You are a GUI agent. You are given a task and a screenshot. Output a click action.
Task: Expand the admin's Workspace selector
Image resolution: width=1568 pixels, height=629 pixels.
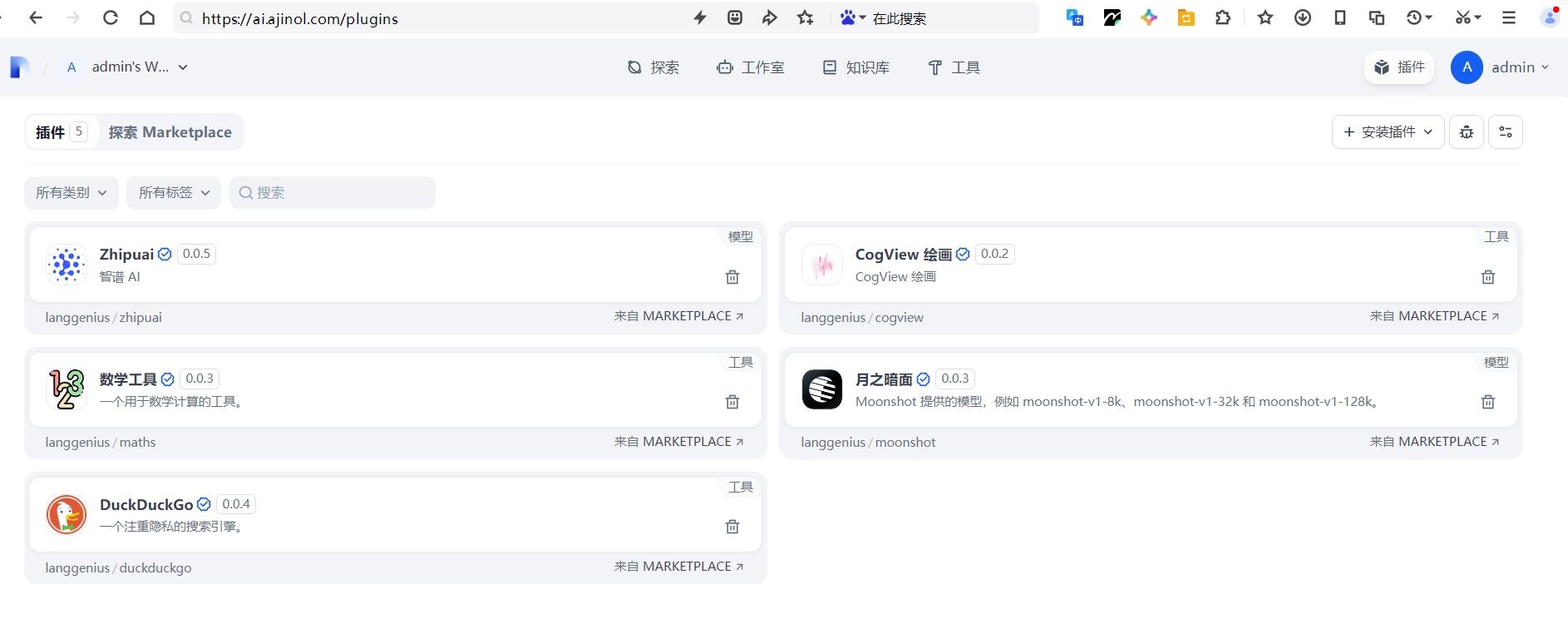[x=127, y=67]
